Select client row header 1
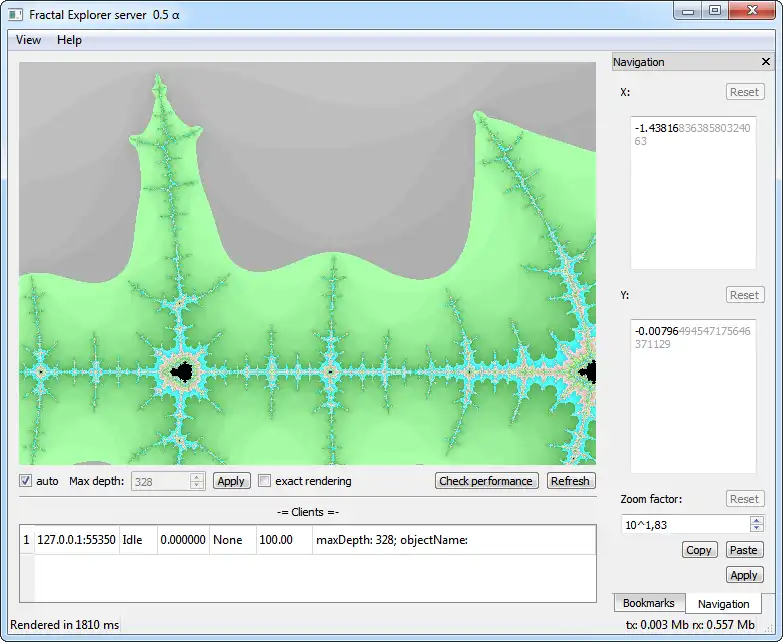 click(x=26, y=540)
